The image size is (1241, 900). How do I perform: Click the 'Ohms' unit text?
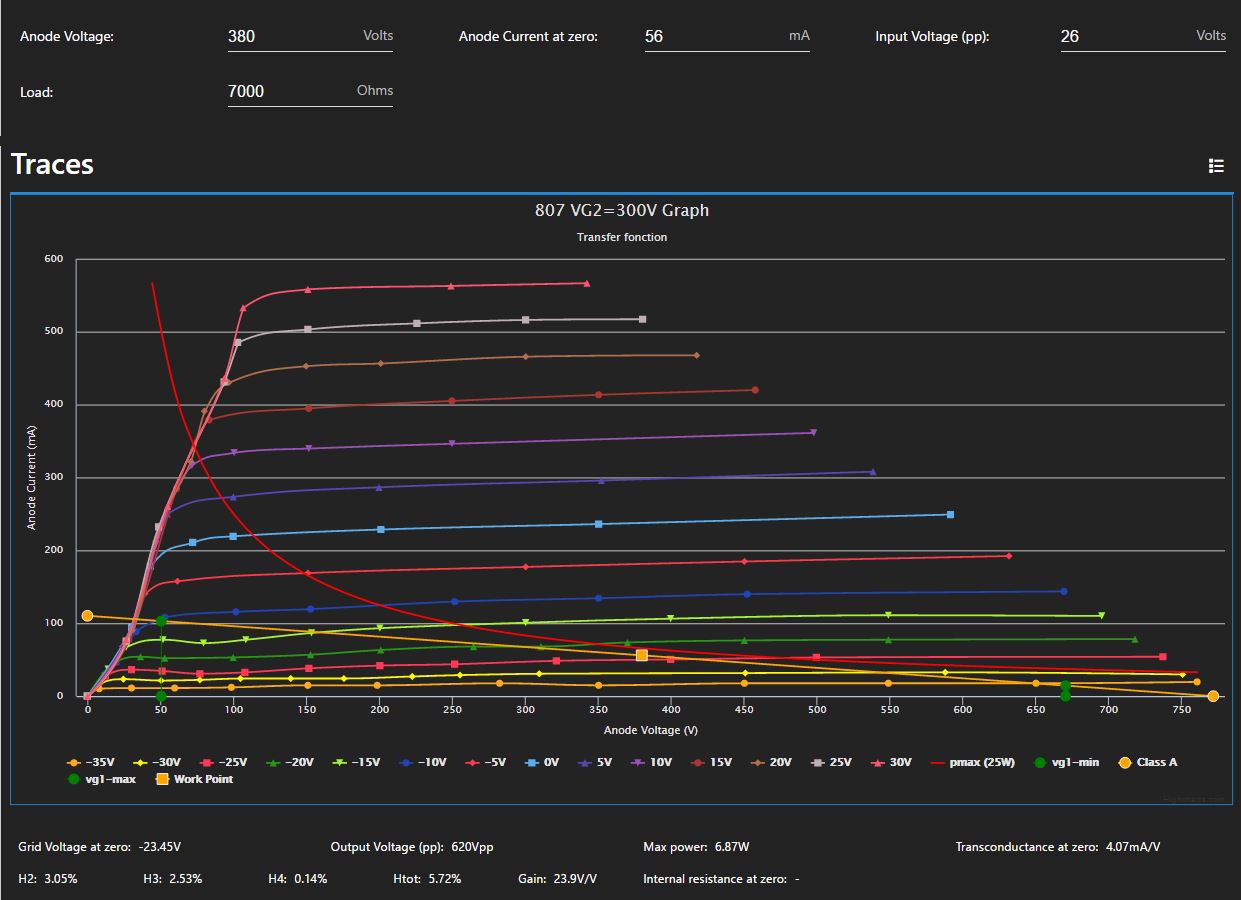coord(375,90)
